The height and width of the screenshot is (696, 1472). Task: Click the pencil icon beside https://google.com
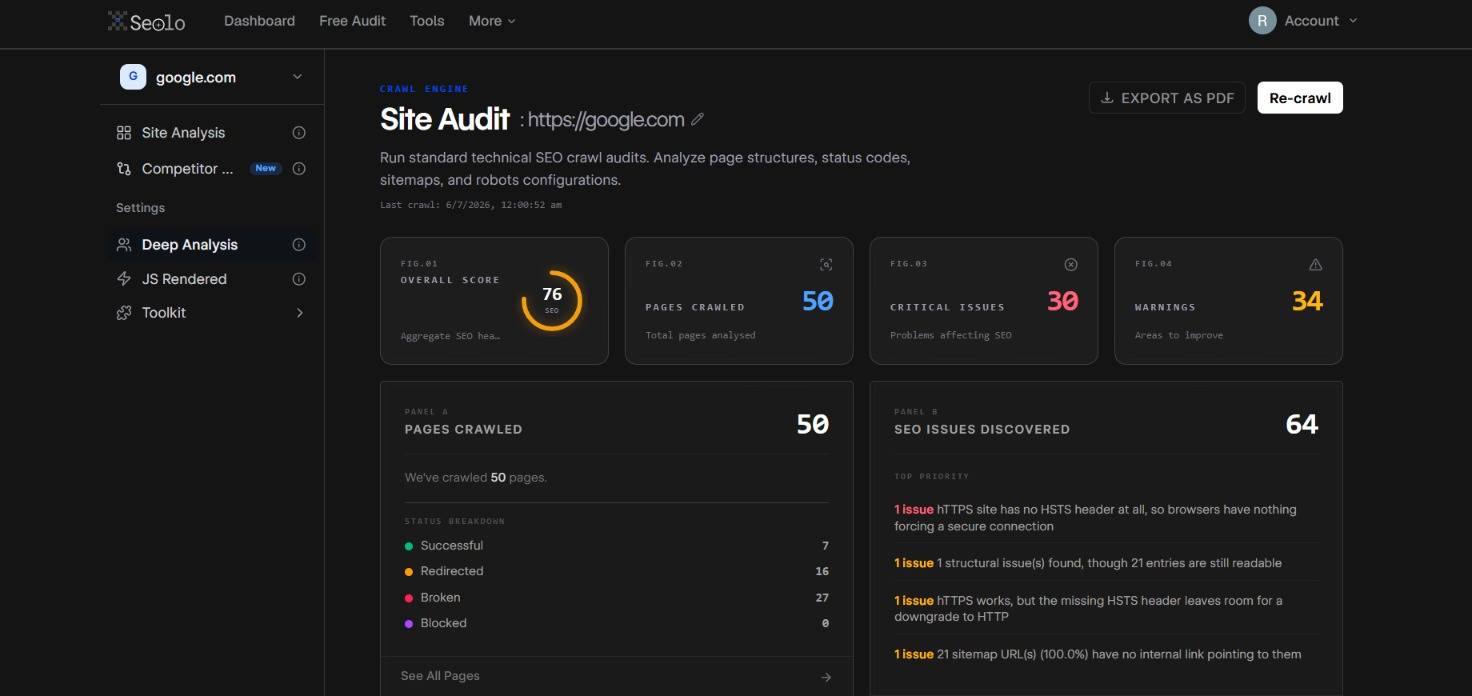tap(698, 120)
